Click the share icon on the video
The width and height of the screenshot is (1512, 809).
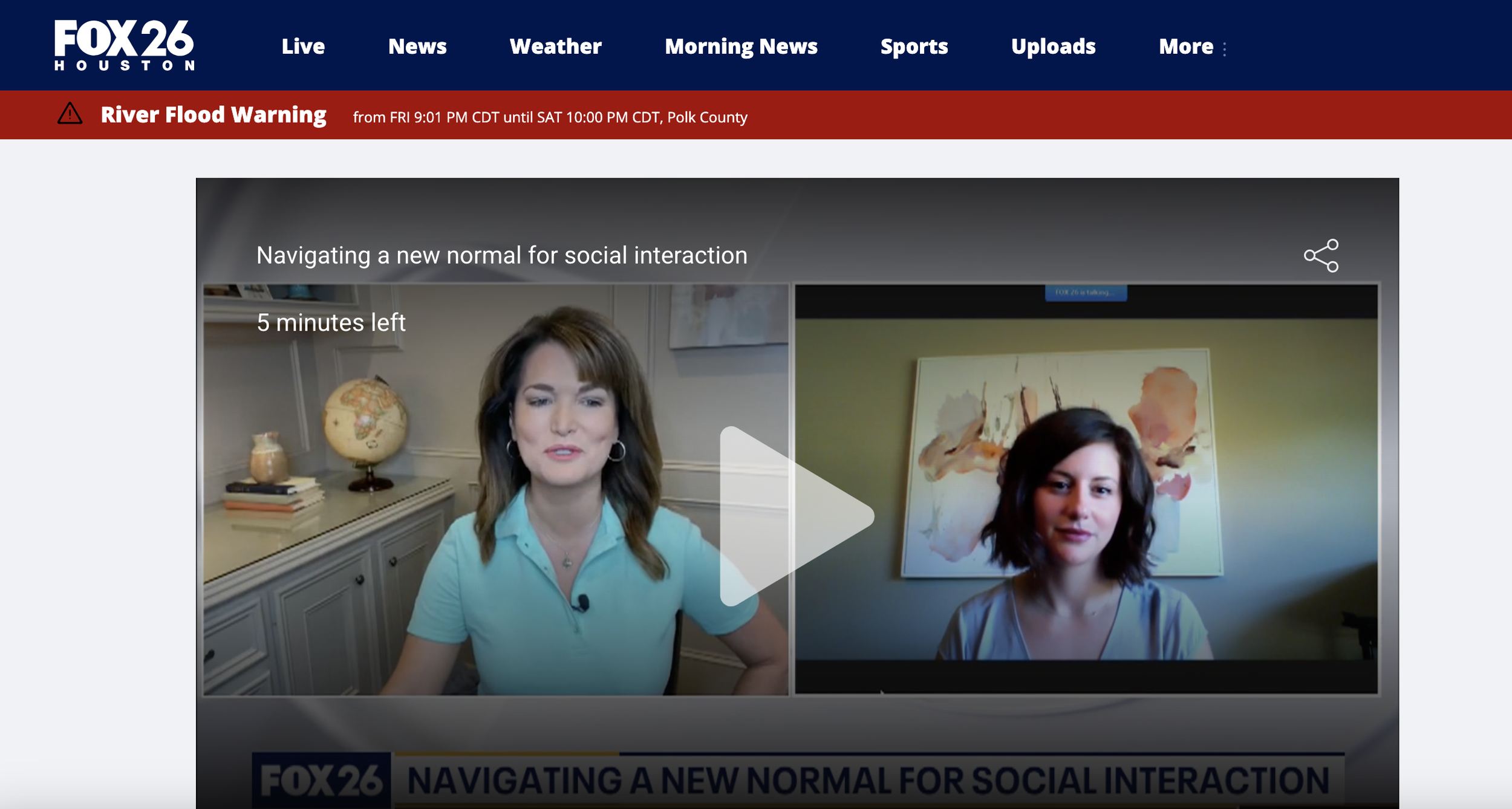click(1321, 256)
